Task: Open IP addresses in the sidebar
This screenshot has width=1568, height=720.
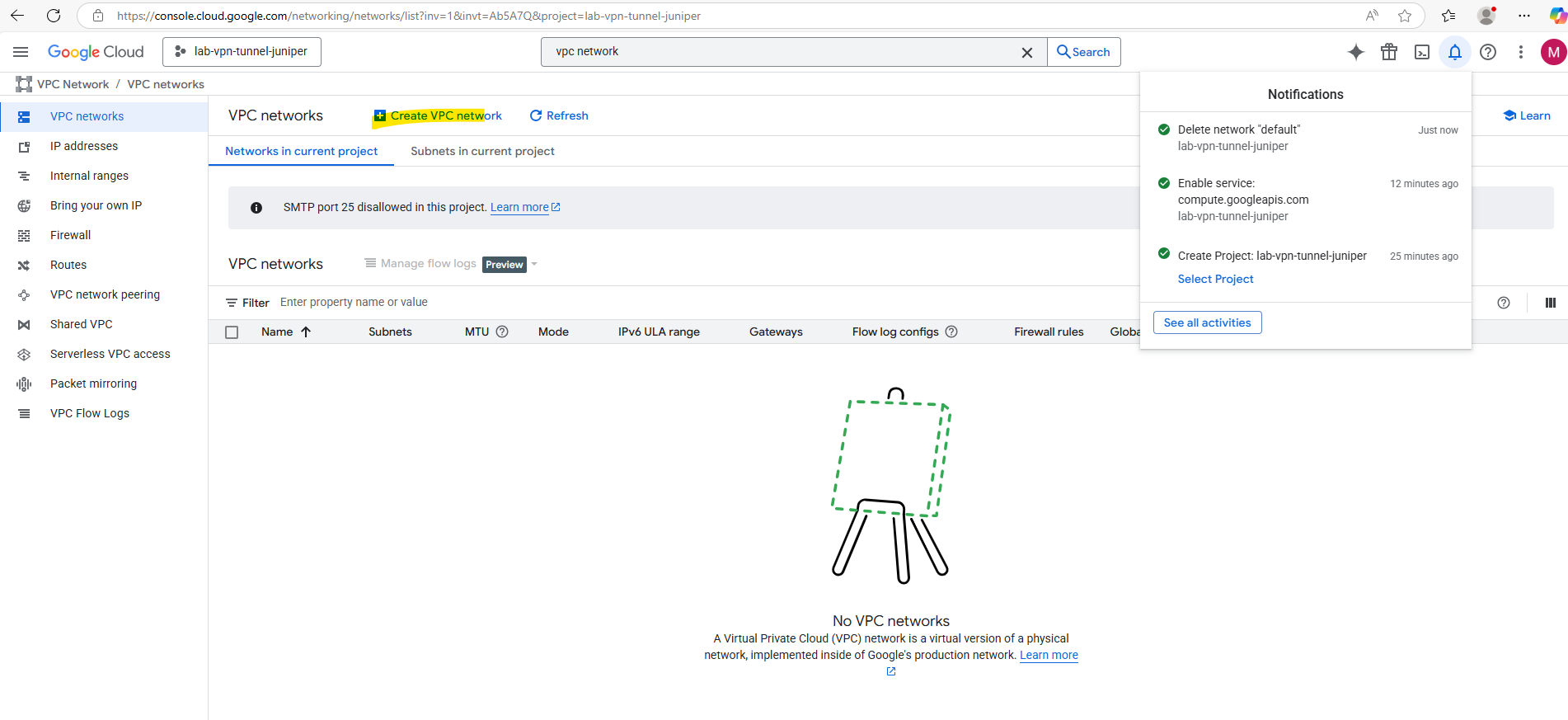Action: (x=104, y=146)
